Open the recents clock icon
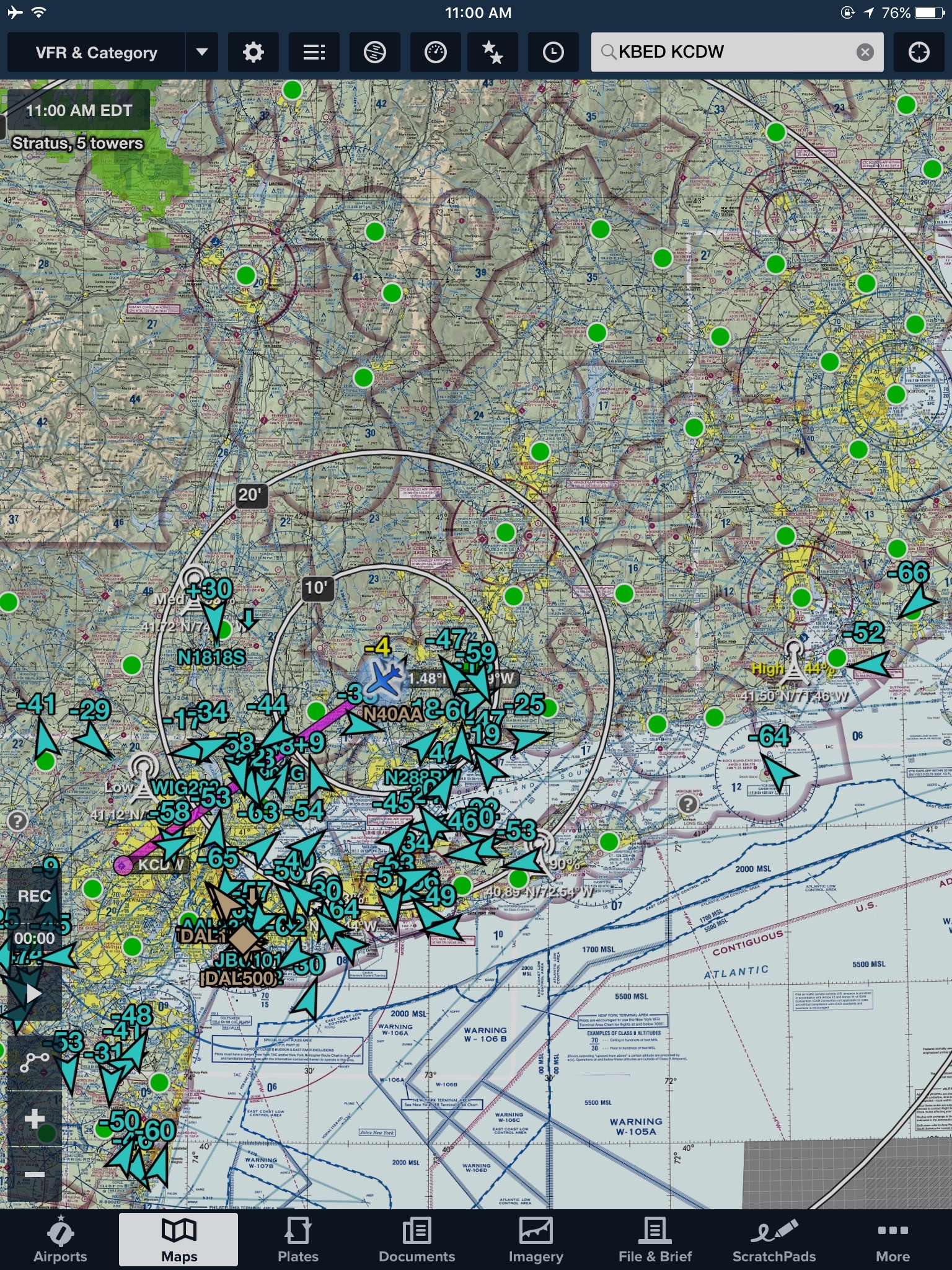 553,52
